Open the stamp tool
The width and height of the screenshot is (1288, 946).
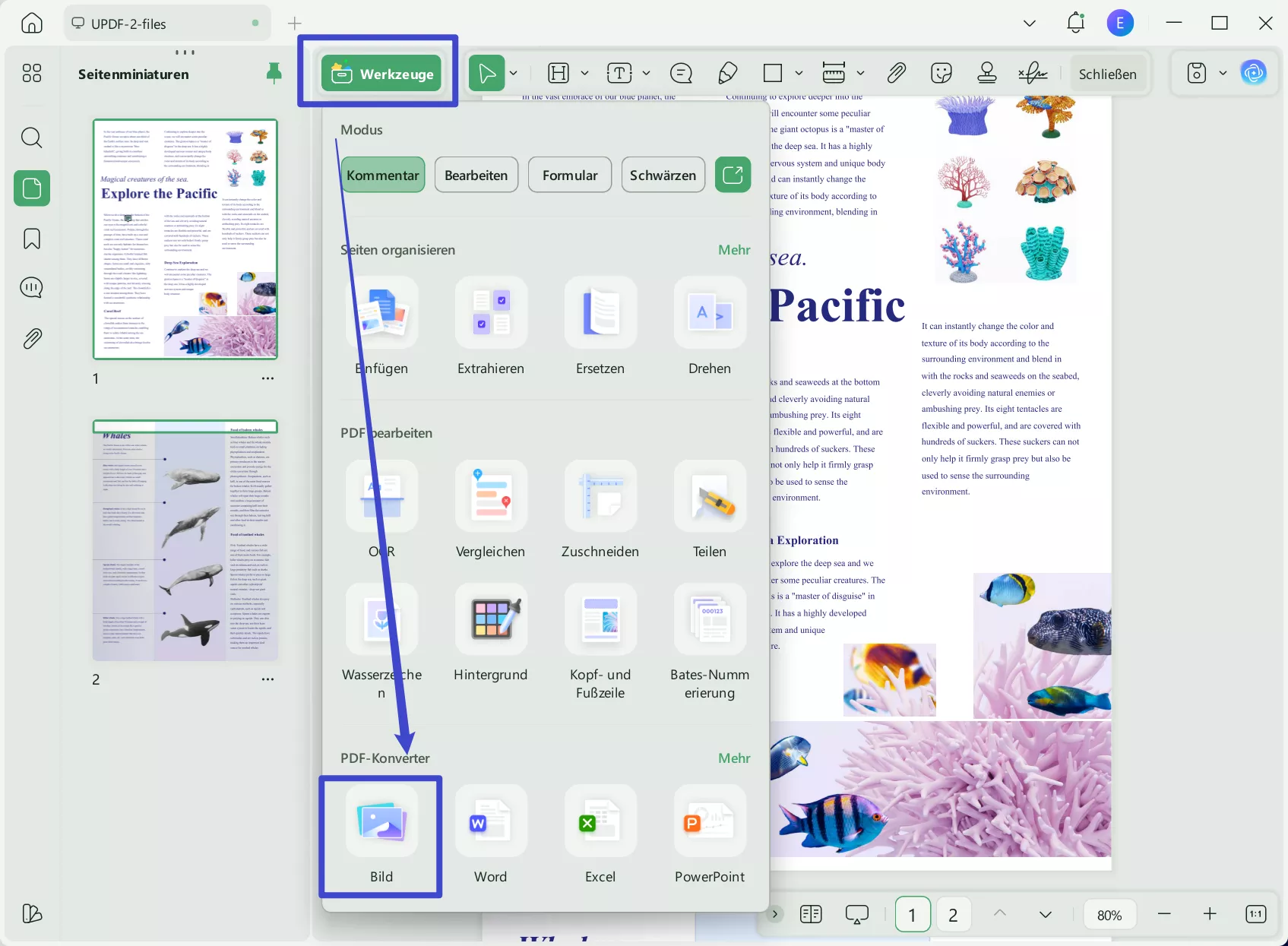pos(987,73)
